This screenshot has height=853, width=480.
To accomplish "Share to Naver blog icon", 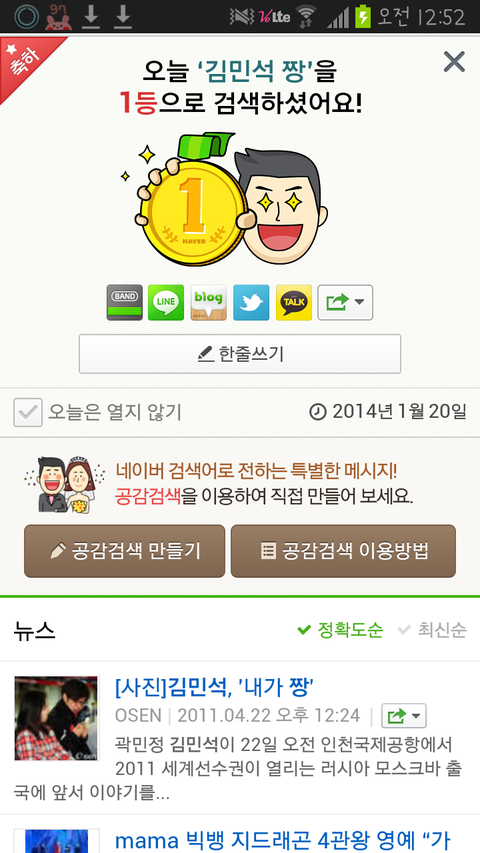I will point(208,302).
